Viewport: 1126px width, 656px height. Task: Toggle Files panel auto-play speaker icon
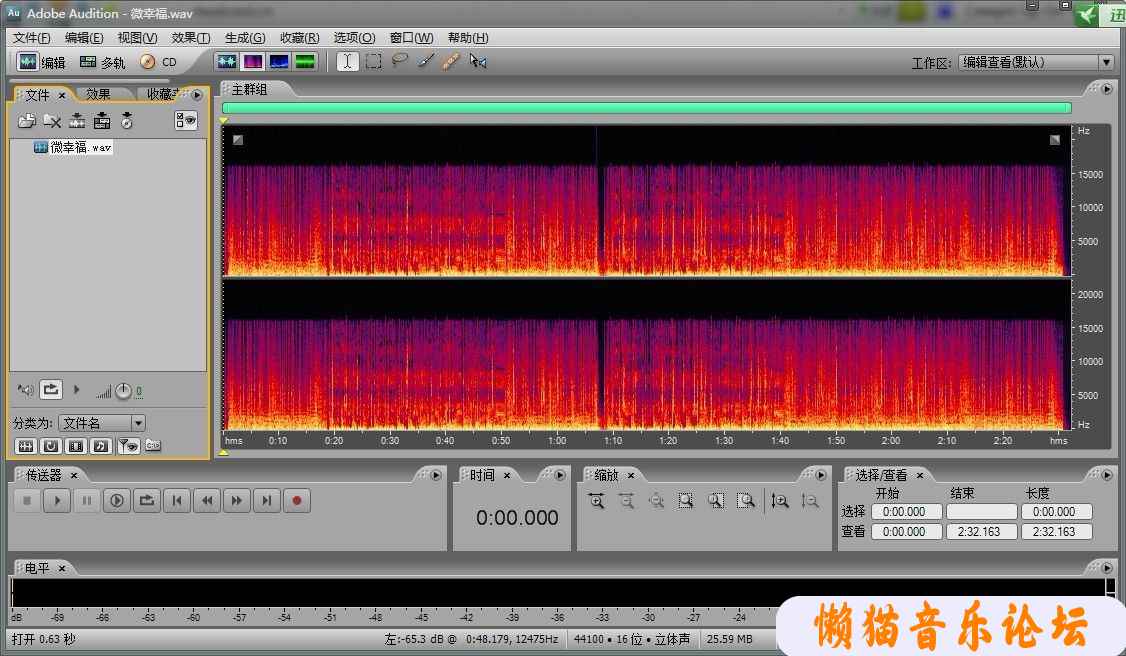tap(26, 390)
